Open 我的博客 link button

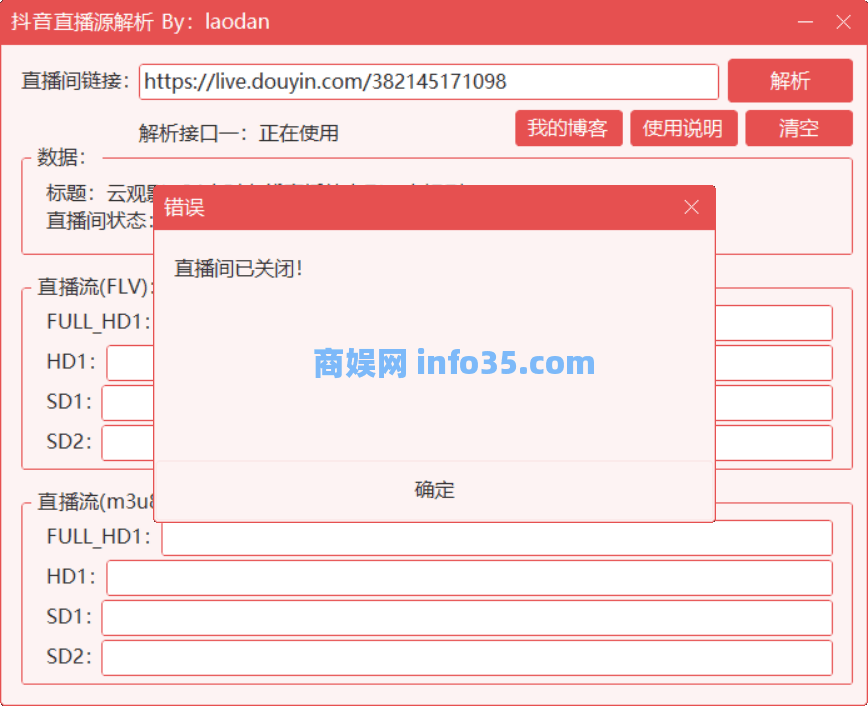[x=569, y=128]
